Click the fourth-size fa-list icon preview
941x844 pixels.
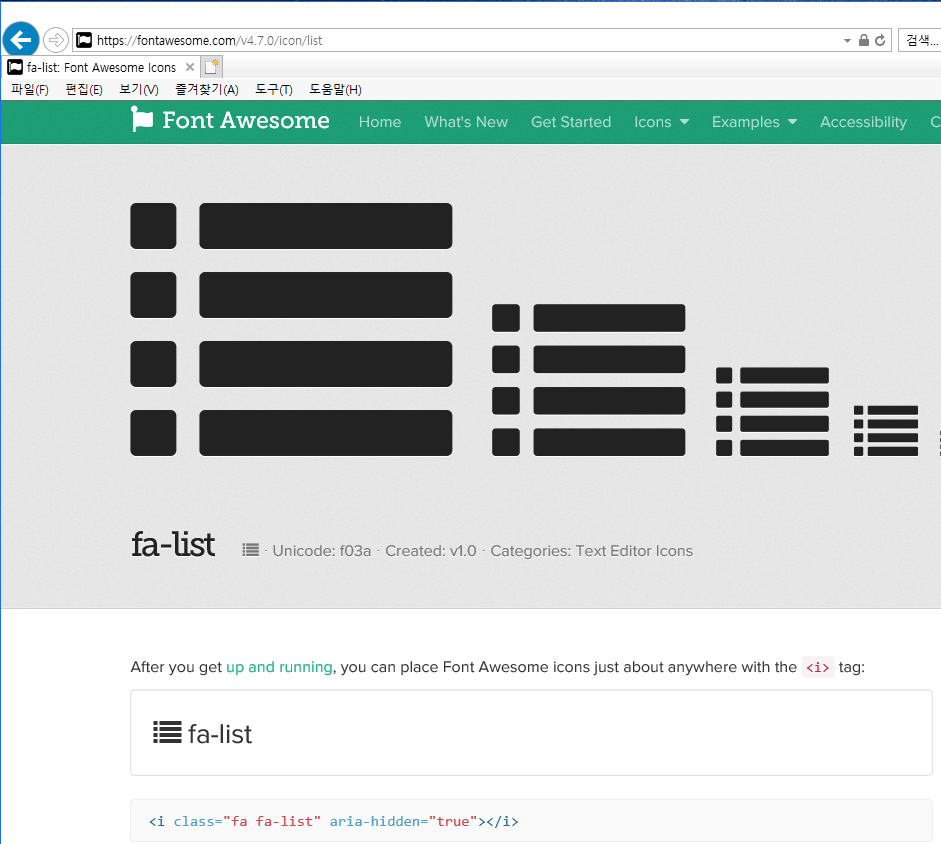[x=886, y=431]
